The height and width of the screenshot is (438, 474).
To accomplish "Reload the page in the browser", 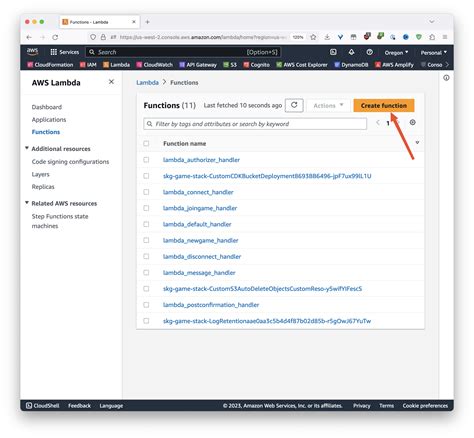I will point(55,37).
